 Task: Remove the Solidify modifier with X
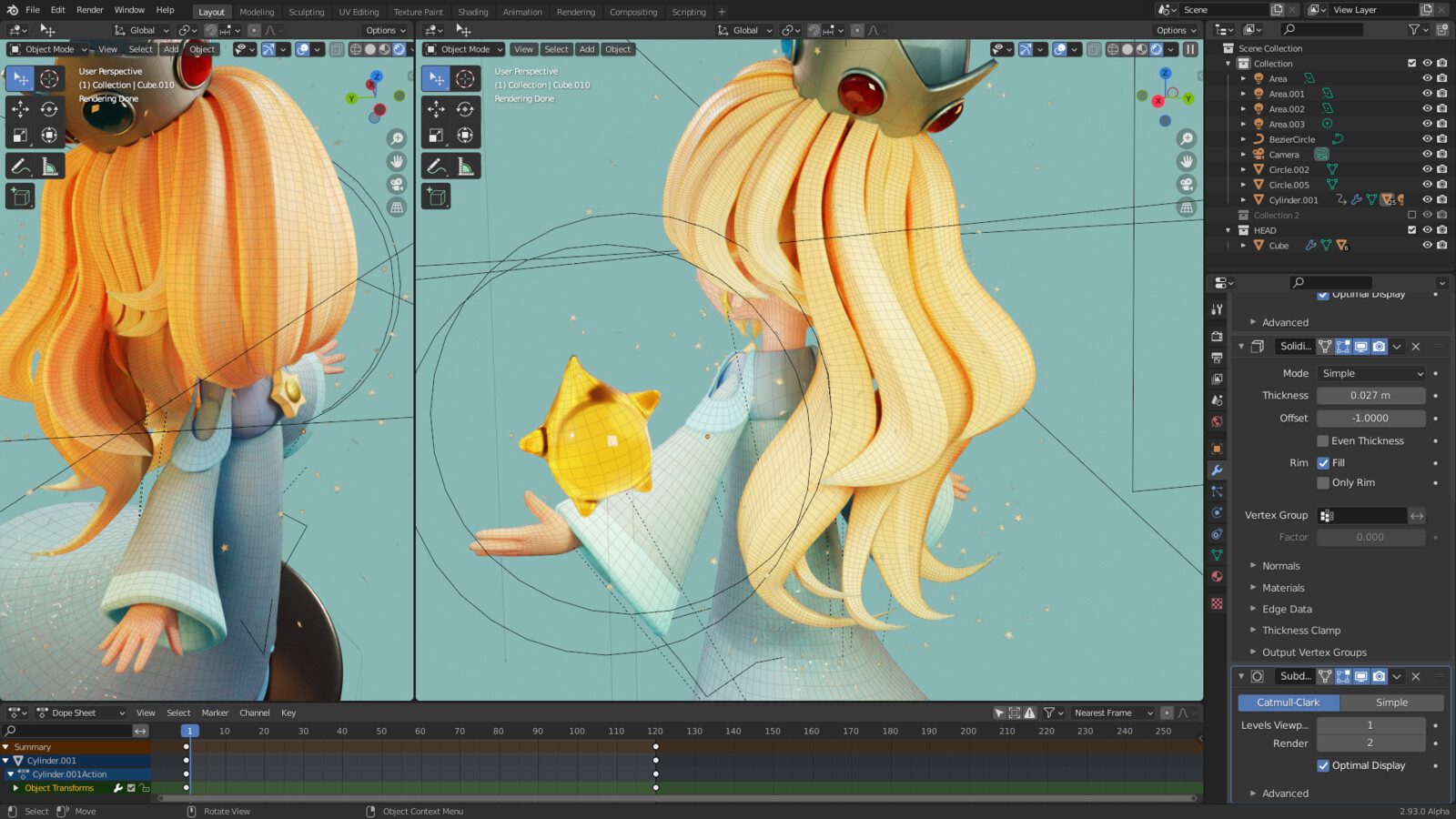(x=1416, y=347)
